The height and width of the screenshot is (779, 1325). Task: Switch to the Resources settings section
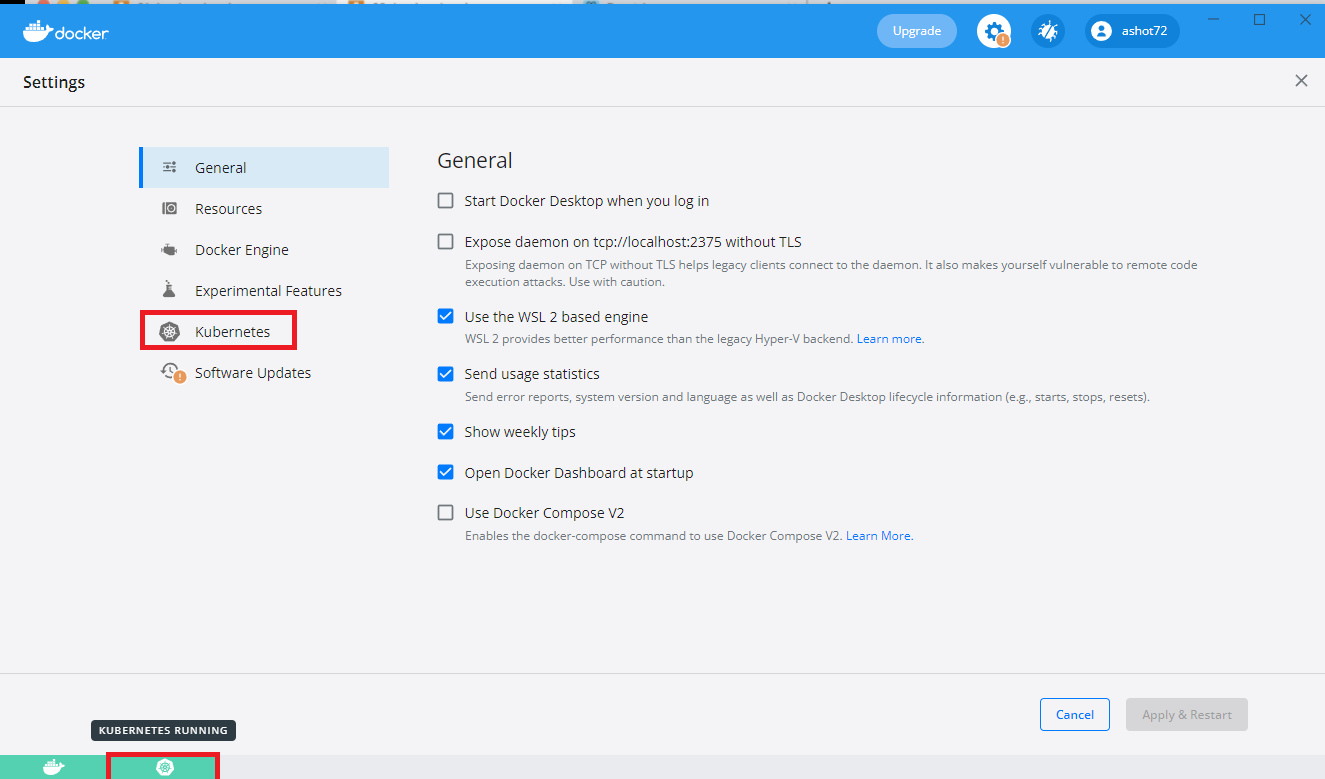(228, 209)
